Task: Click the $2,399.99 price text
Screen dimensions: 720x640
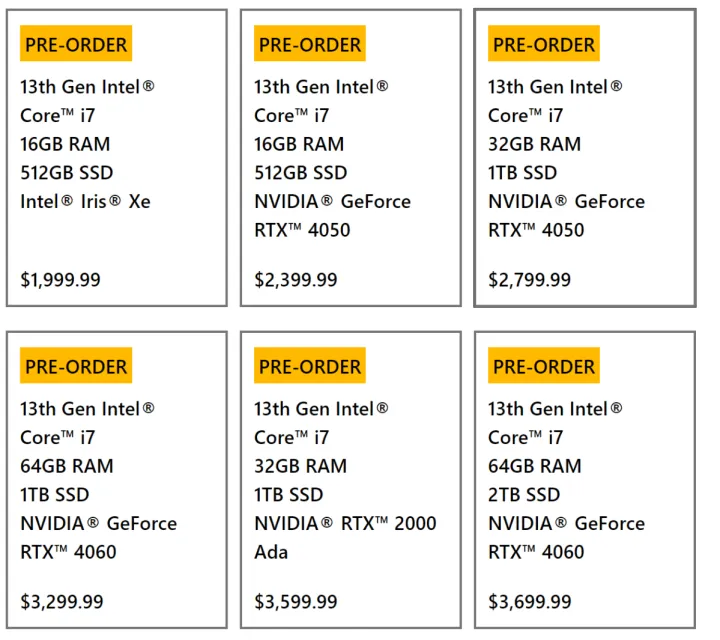Action: (295, 280)
